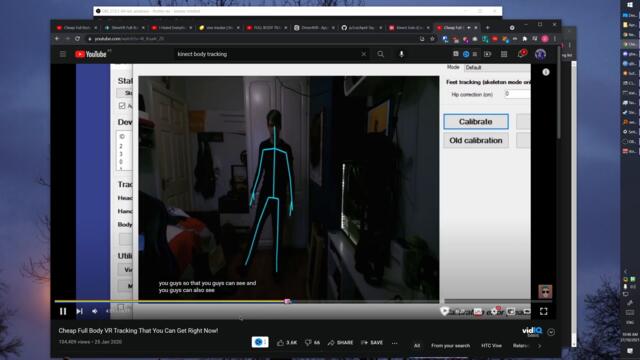Click the taskbar clock
The height and width of the screenshot is (360, 640).
pos(630,337)
